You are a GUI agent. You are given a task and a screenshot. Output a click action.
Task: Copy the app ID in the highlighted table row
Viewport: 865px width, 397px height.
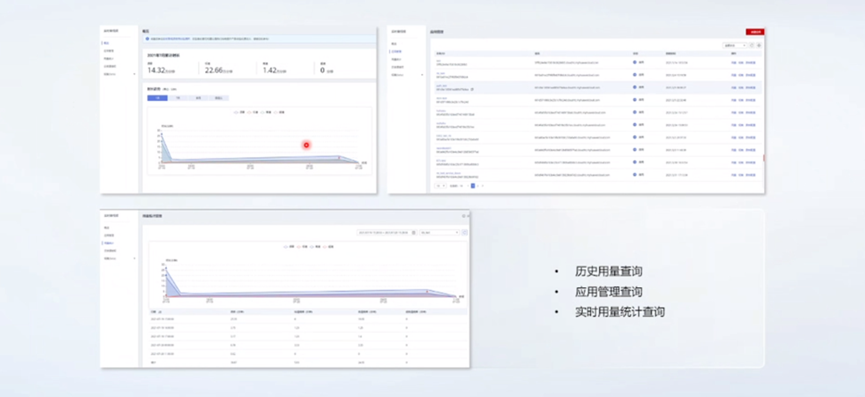coord(472,89)
